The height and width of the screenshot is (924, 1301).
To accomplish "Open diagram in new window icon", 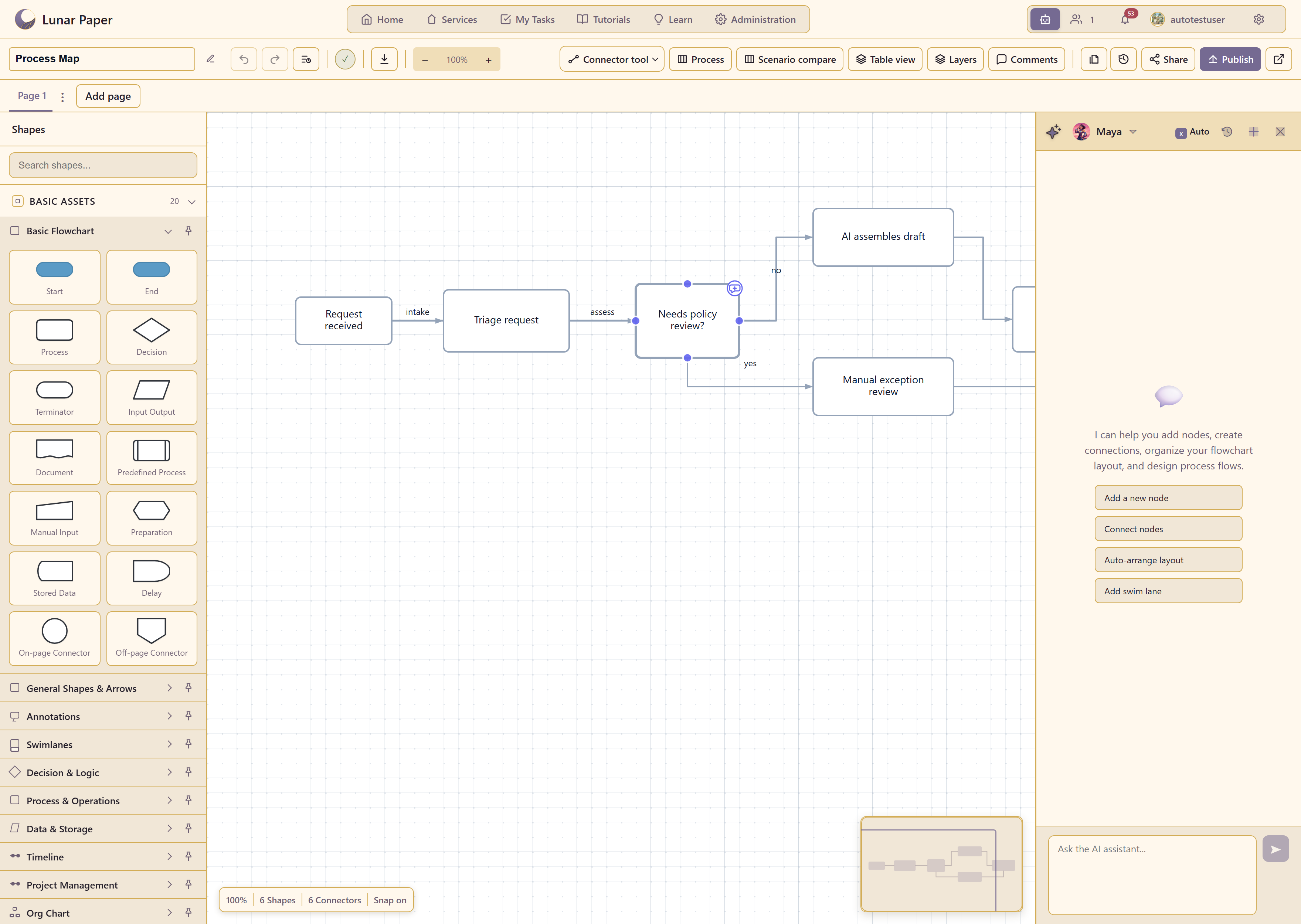I will click(x=1279, y=59).
